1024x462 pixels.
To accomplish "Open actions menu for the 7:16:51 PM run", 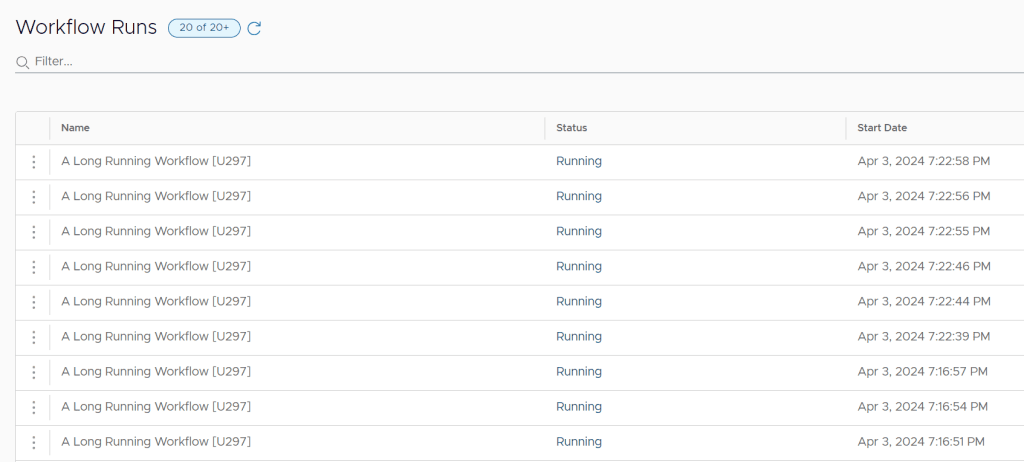I will 33,442.
